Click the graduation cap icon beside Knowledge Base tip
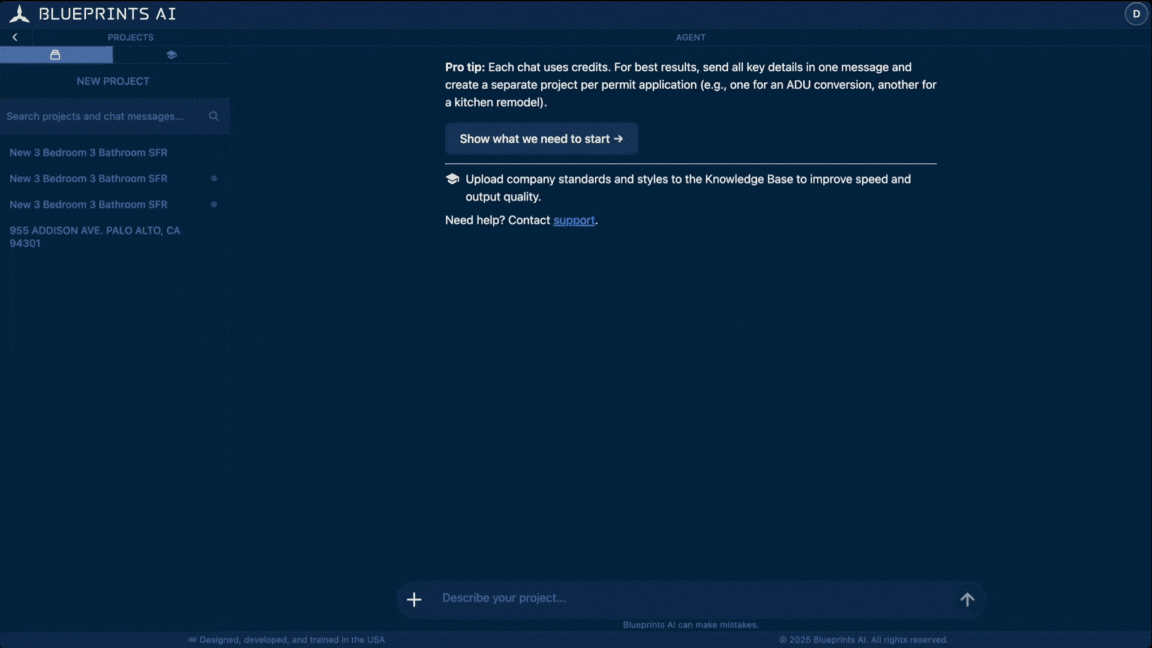The image size is (1152, 648). pos(452,179)
